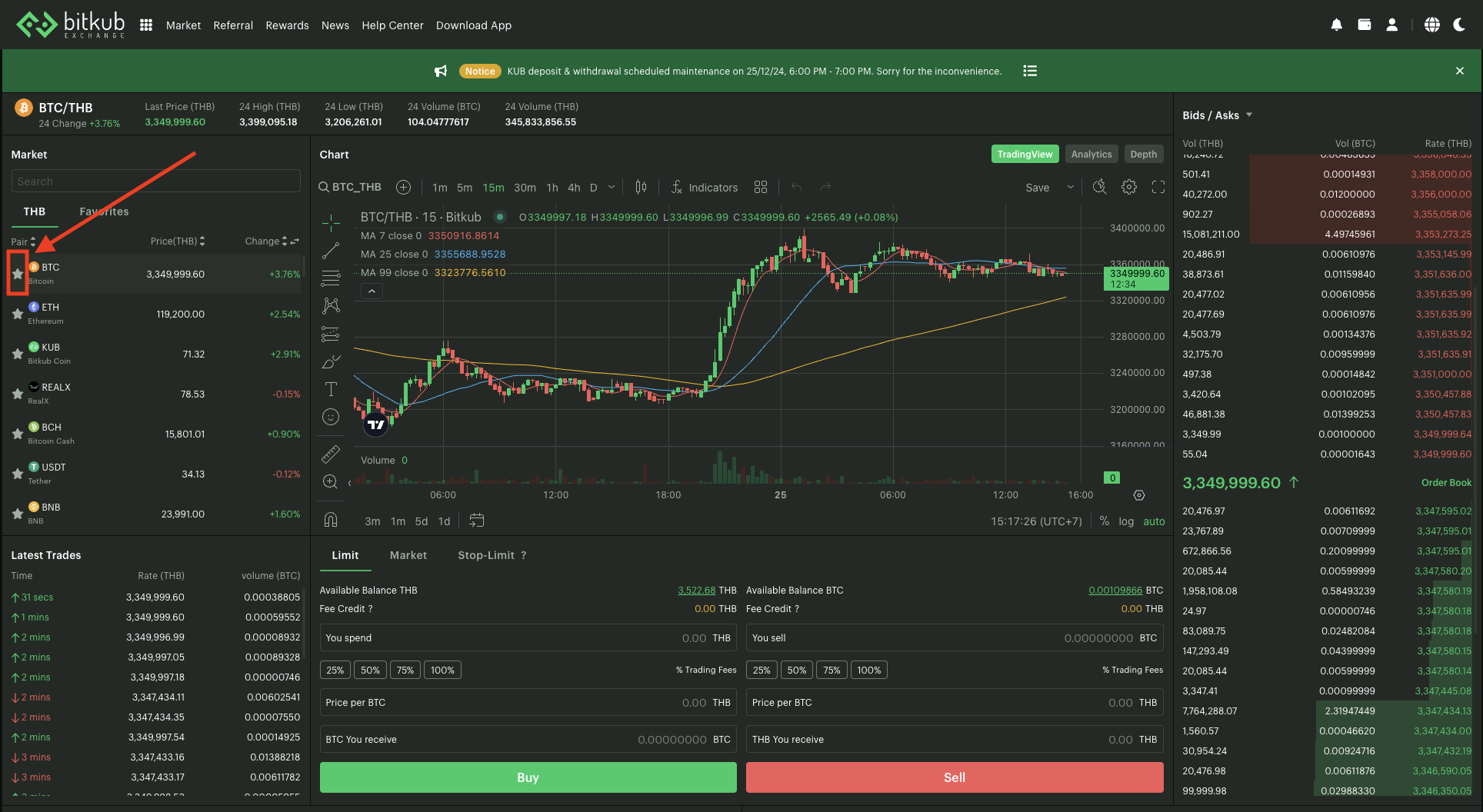Toggle dark mode moon icon
This screenshot has height=812, width=1483.
[1459, 25]
